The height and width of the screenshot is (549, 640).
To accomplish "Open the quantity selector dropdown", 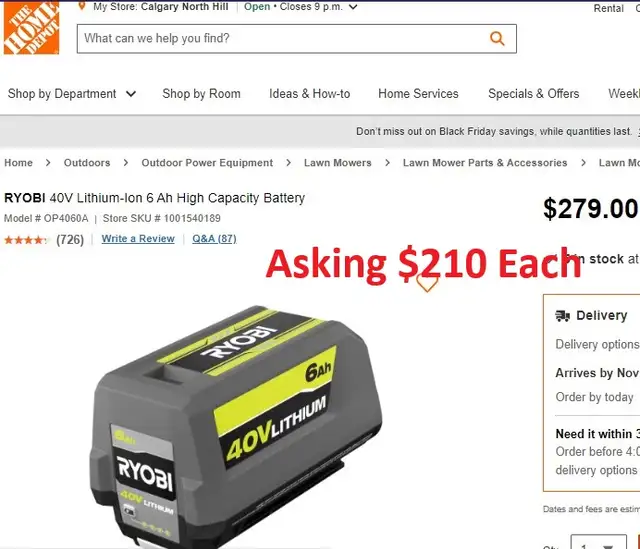I will (x=598, y=542).
